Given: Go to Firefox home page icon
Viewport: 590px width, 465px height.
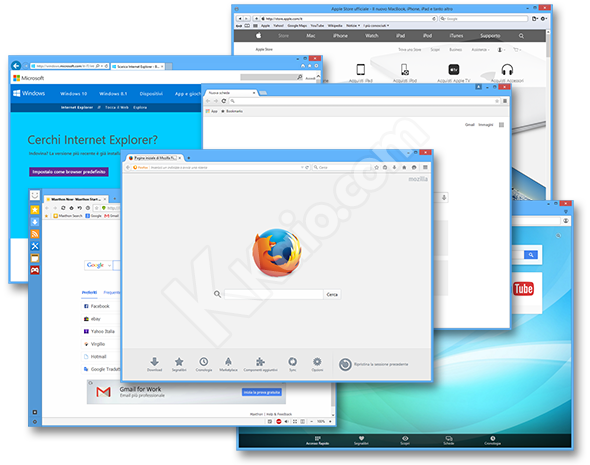Looking at the screenshot, I should tap(404, 167).
